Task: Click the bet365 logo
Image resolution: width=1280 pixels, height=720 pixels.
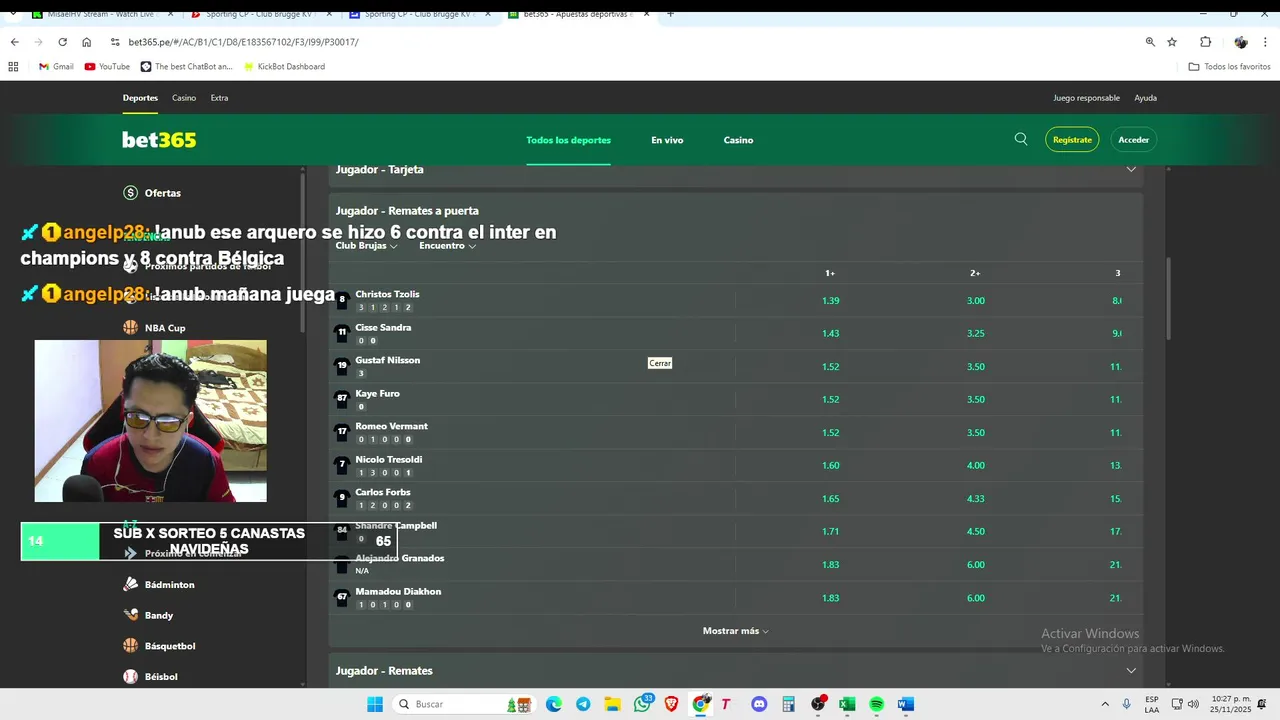Action: [x=159, y=140]
